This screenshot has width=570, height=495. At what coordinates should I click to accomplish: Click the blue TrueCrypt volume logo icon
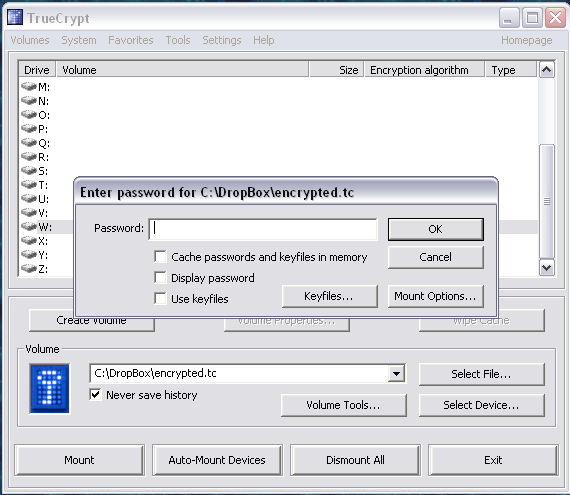(49, 389)
